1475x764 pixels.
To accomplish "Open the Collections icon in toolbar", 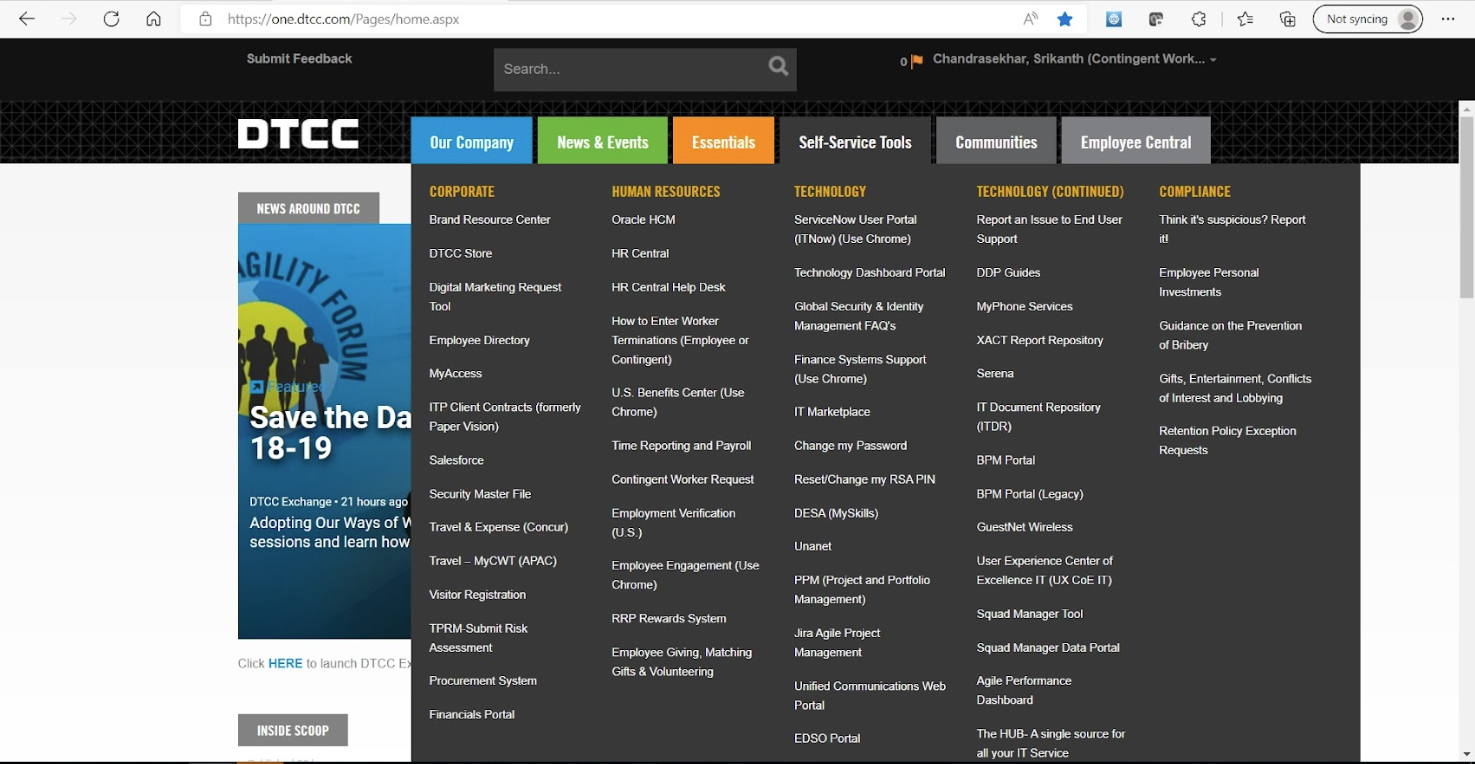I will tap(1288, 19).
